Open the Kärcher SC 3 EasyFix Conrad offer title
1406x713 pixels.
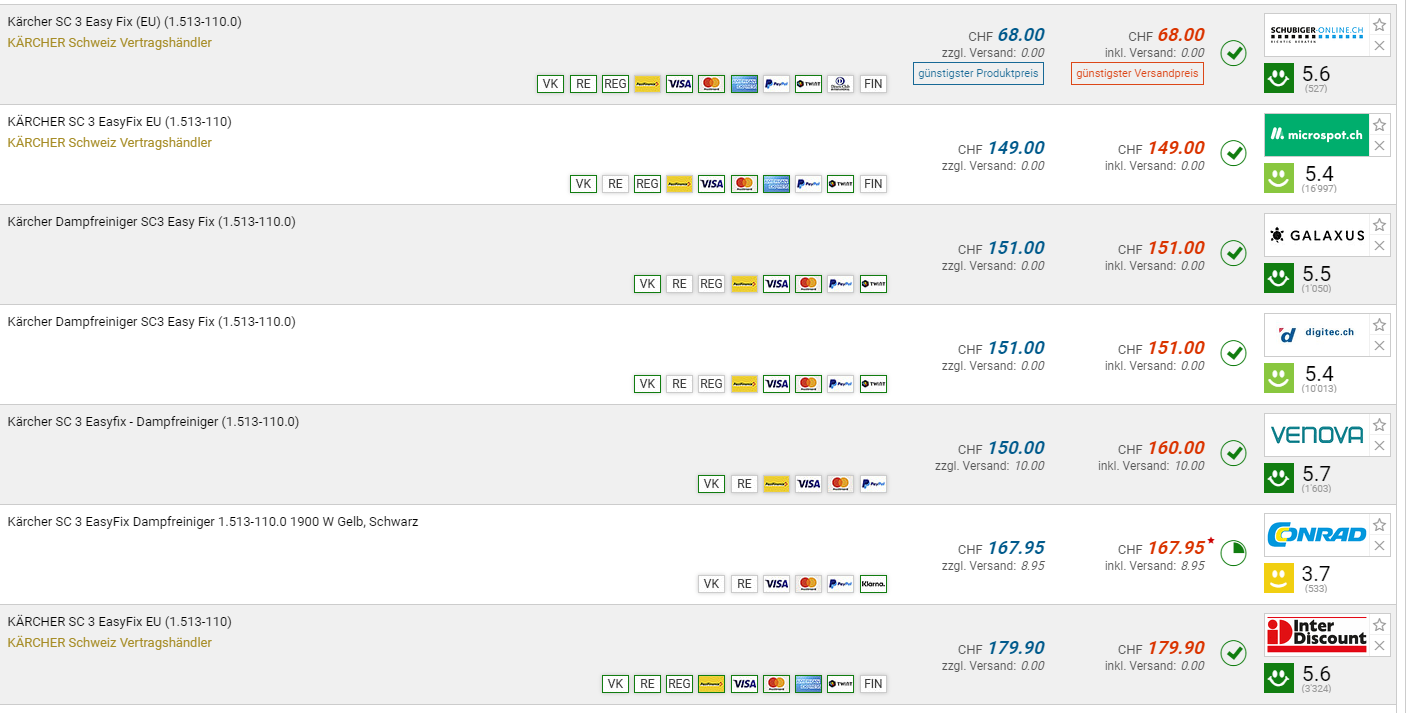point(212,521)
